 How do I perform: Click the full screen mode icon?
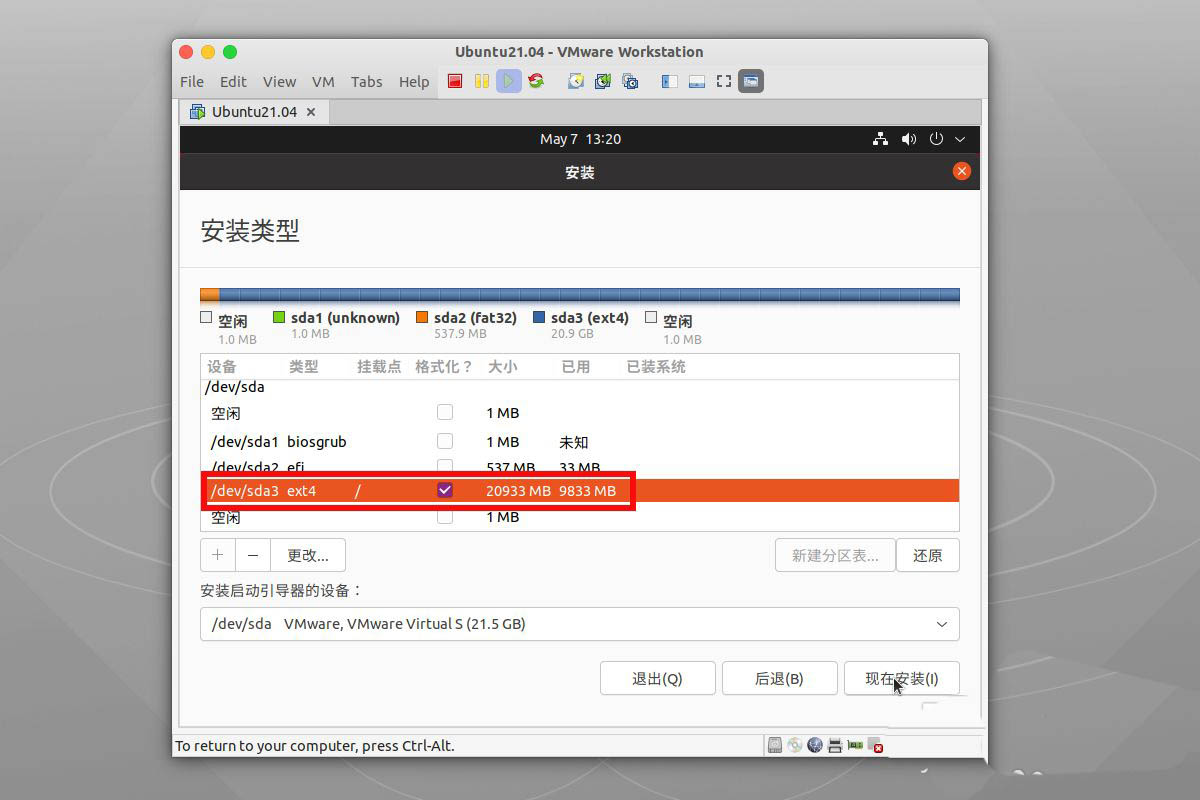pos(724,81)
